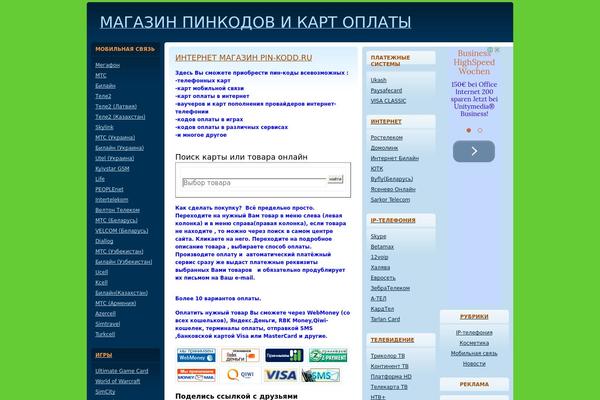The image size is (600, 400).
Task: Open the РУБРИКИ heading link
Action: pos(474,317)
